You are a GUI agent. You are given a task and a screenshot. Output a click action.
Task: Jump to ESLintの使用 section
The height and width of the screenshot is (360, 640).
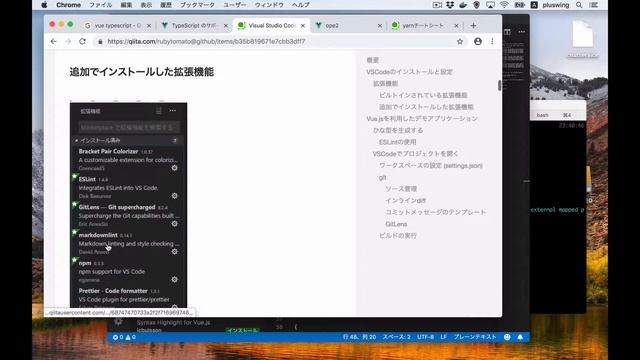tap(398, 142)
